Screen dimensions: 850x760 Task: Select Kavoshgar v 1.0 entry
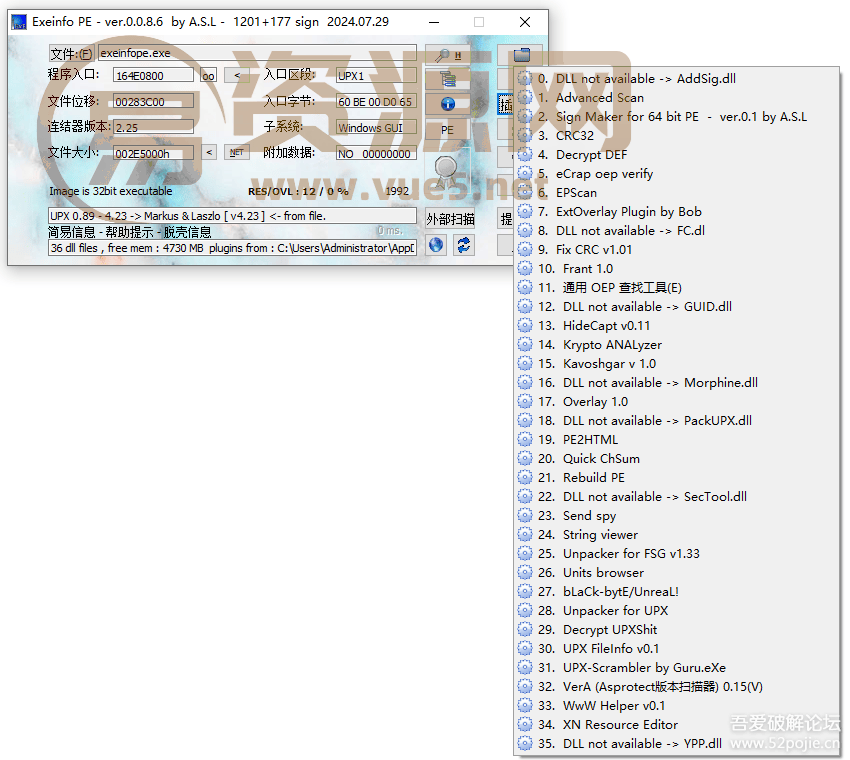pyautogui.click(x=676, y=363)
